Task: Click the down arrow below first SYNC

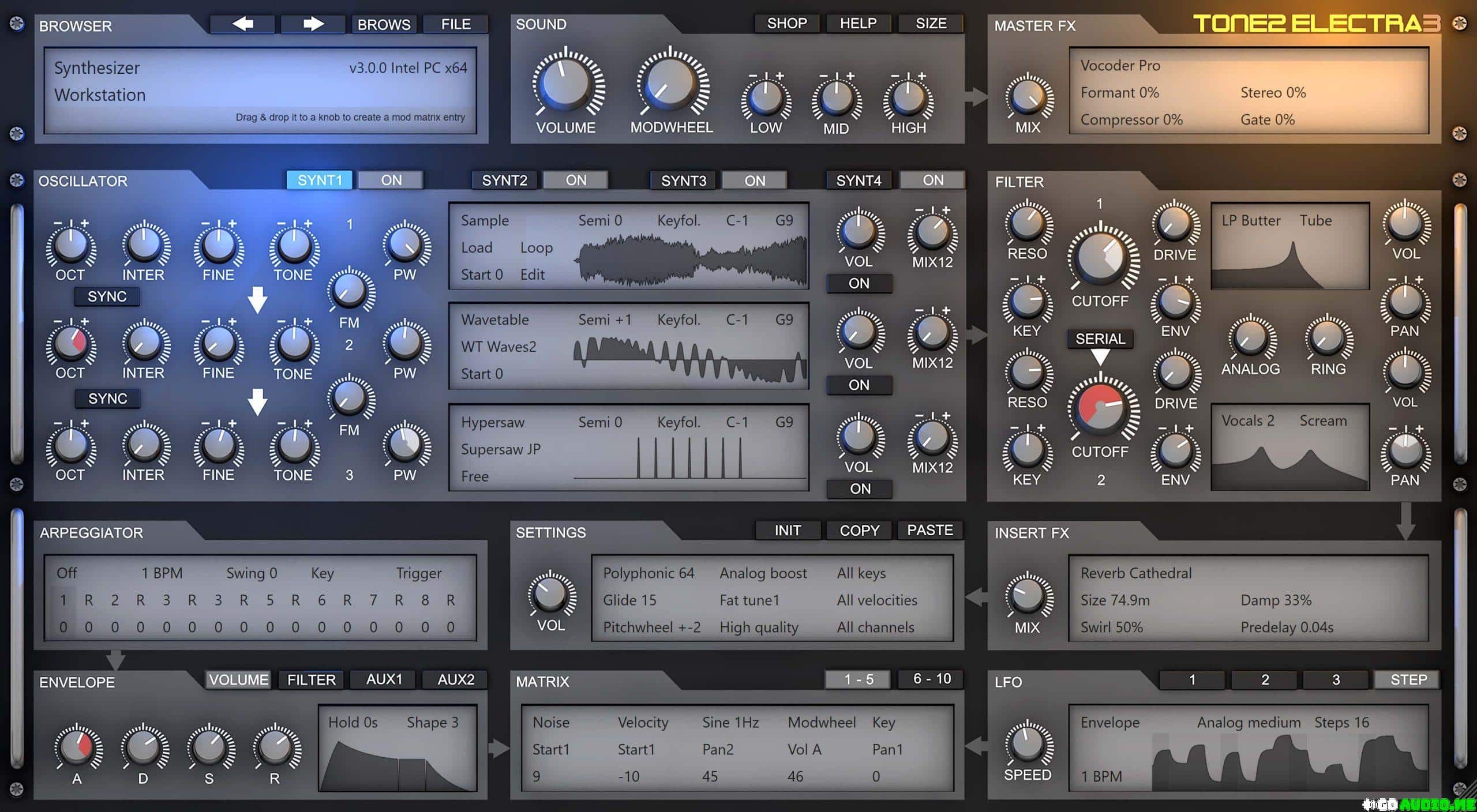Action: (x=257, y=299)
